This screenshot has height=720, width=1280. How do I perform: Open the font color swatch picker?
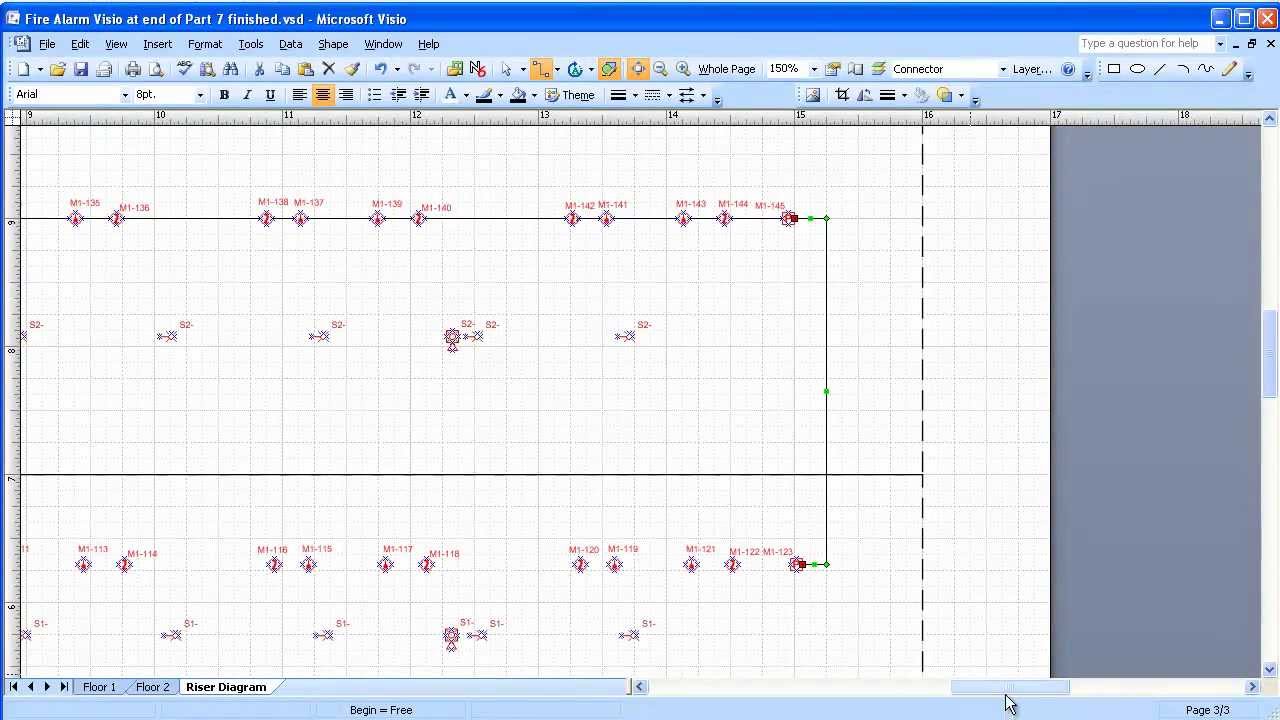coord(450,94)
